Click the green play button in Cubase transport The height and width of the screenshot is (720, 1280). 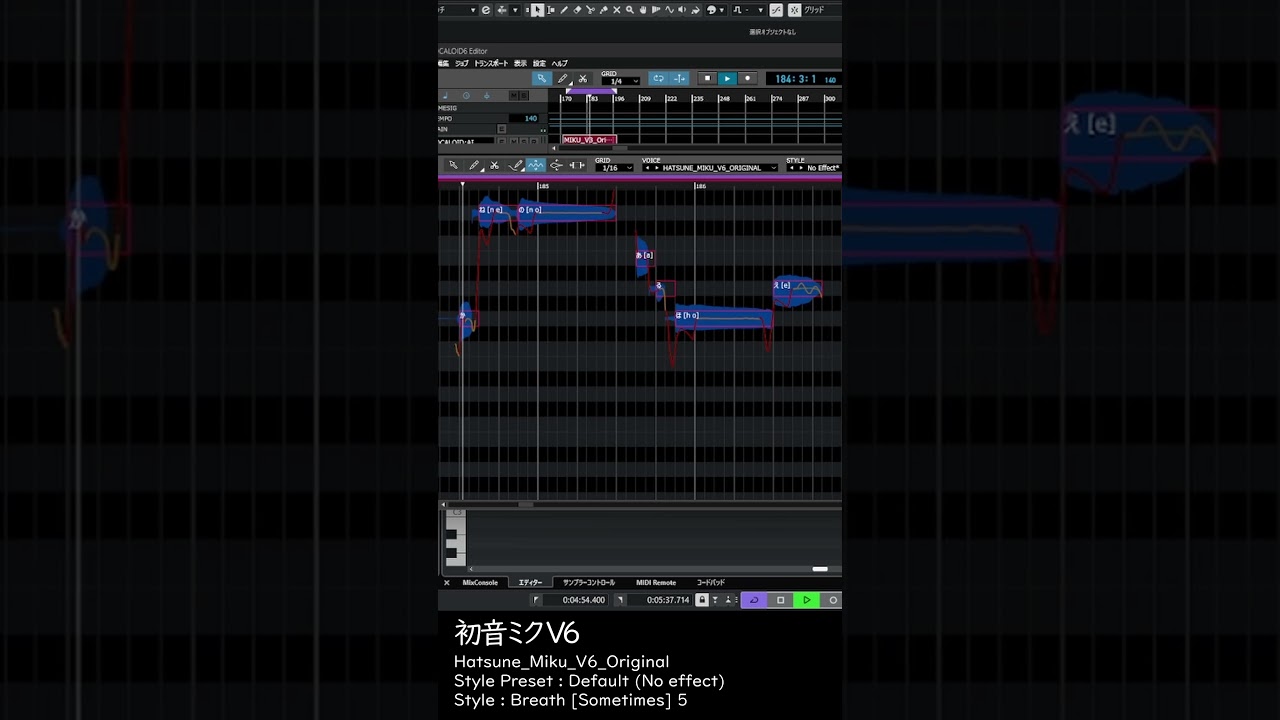pos(806,600)
